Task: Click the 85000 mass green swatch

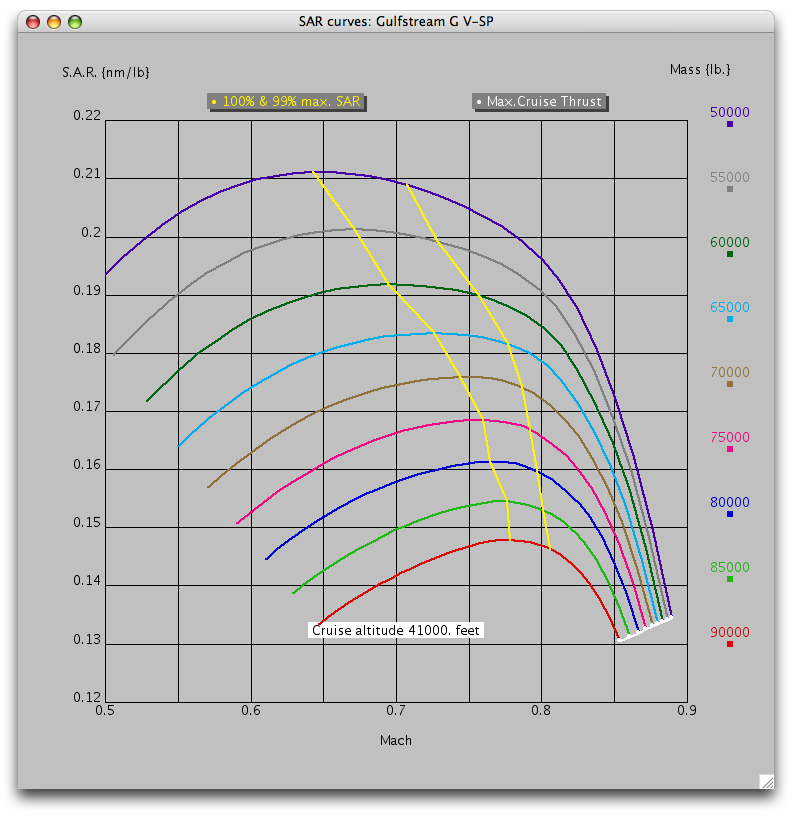Action: pos(730,579)
